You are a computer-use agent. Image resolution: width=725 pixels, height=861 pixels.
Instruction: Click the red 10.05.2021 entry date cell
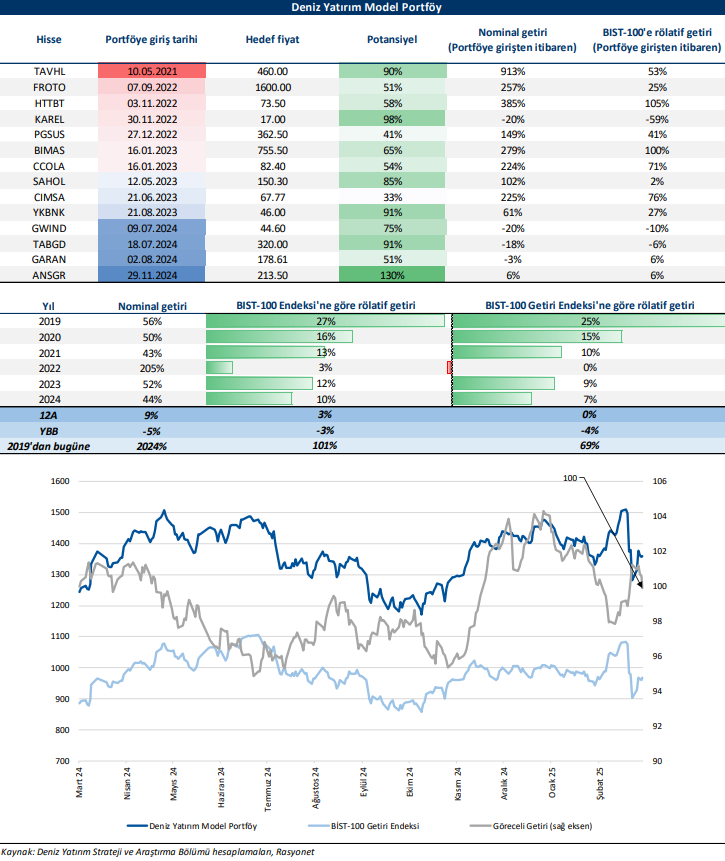(x=152, y=71)
